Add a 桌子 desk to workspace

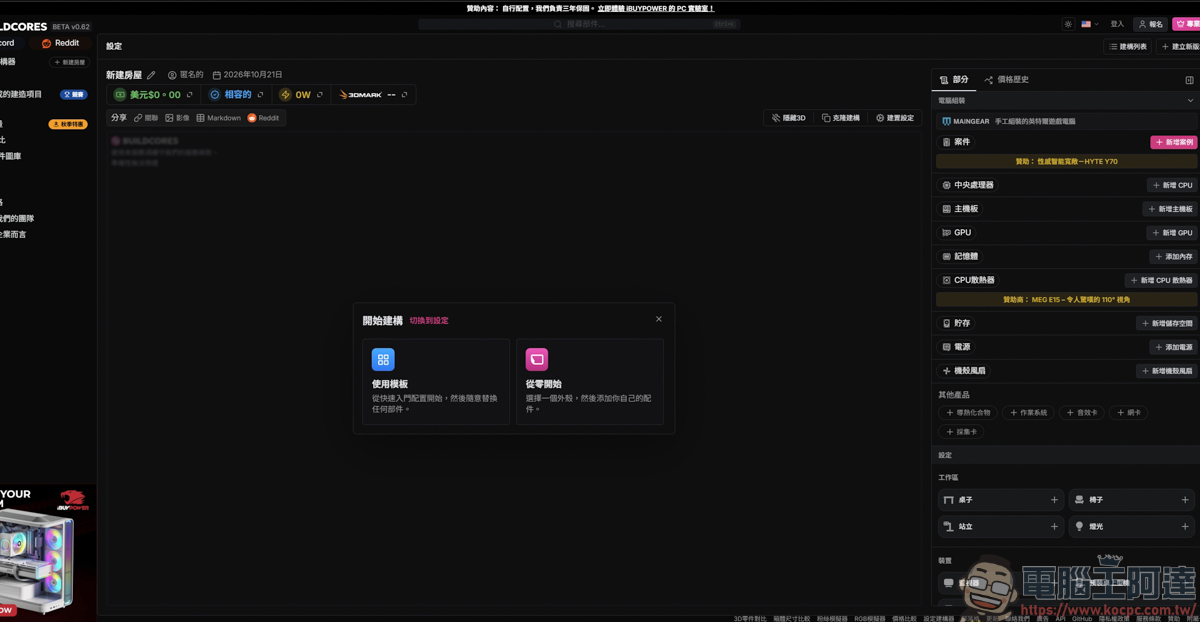point(1001,500)
